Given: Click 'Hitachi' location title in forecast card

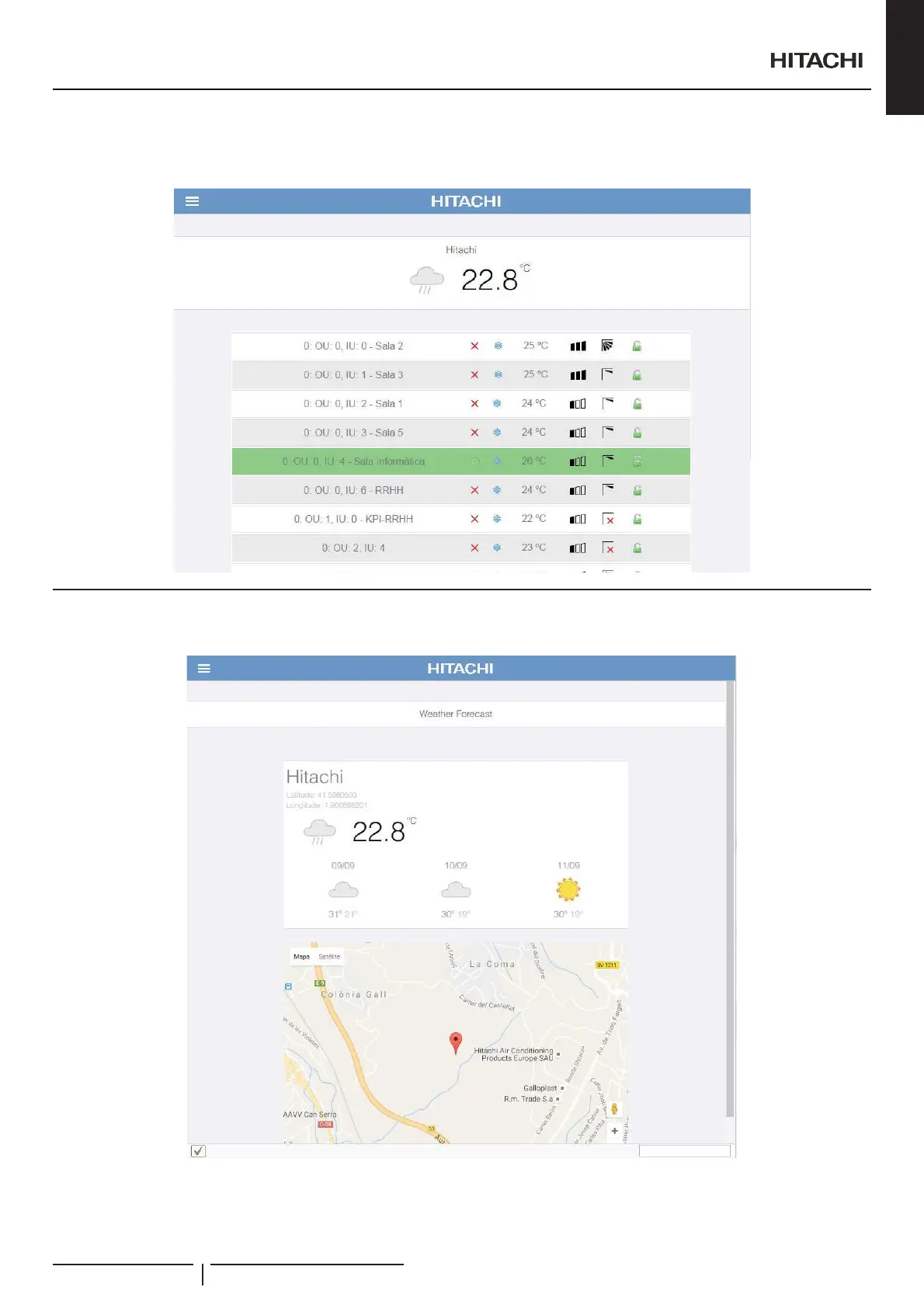Looking at the screenshot, I should pyautogui.click(x=314, y=777).
